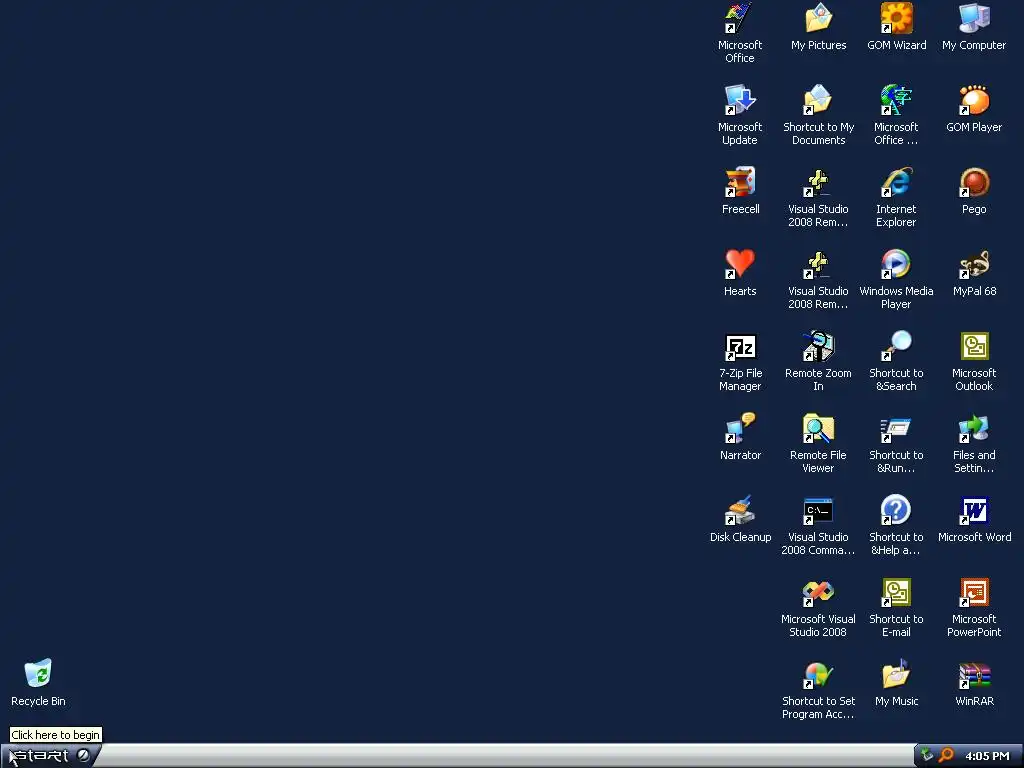Click the Shortcut to E-mail icon

coord(896,592)
